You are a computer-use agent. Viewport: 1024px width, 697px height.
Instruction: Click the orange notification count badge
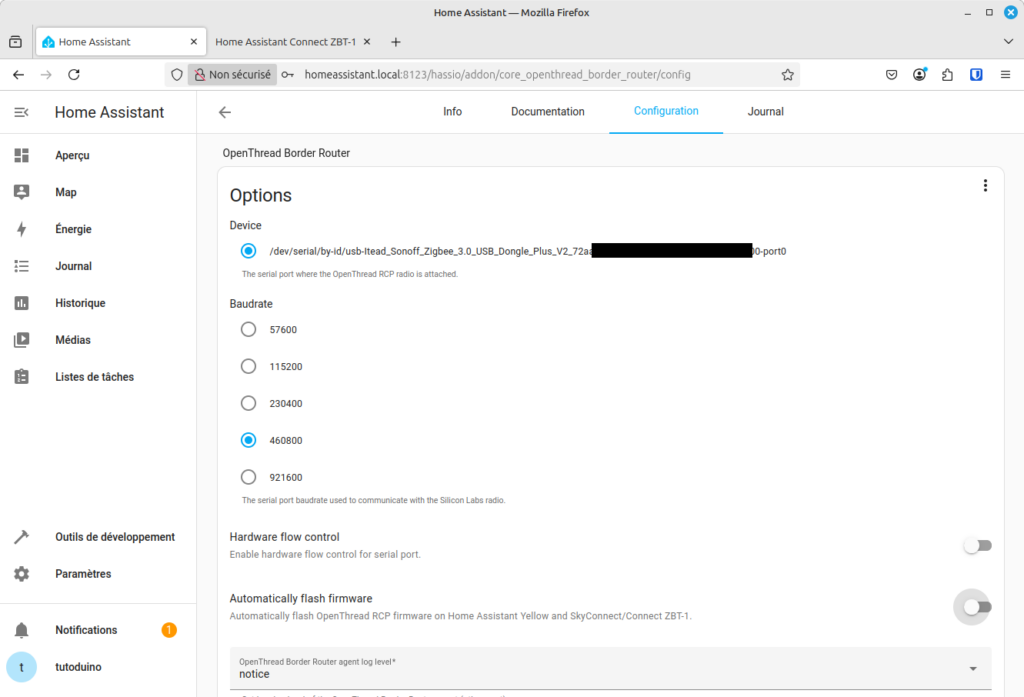(169, 630)
